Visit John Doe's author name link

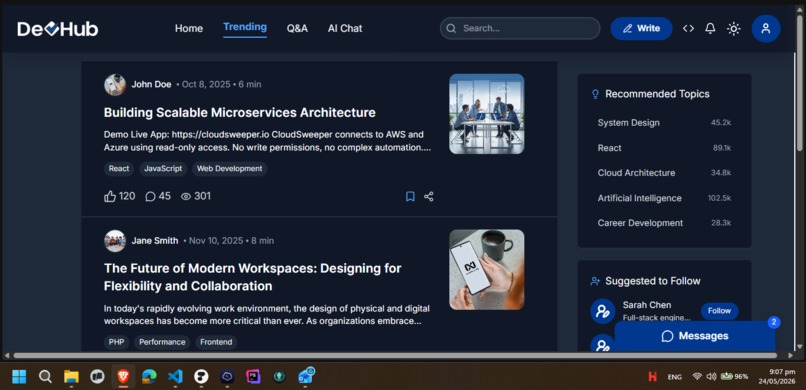[x=151, y=84]
